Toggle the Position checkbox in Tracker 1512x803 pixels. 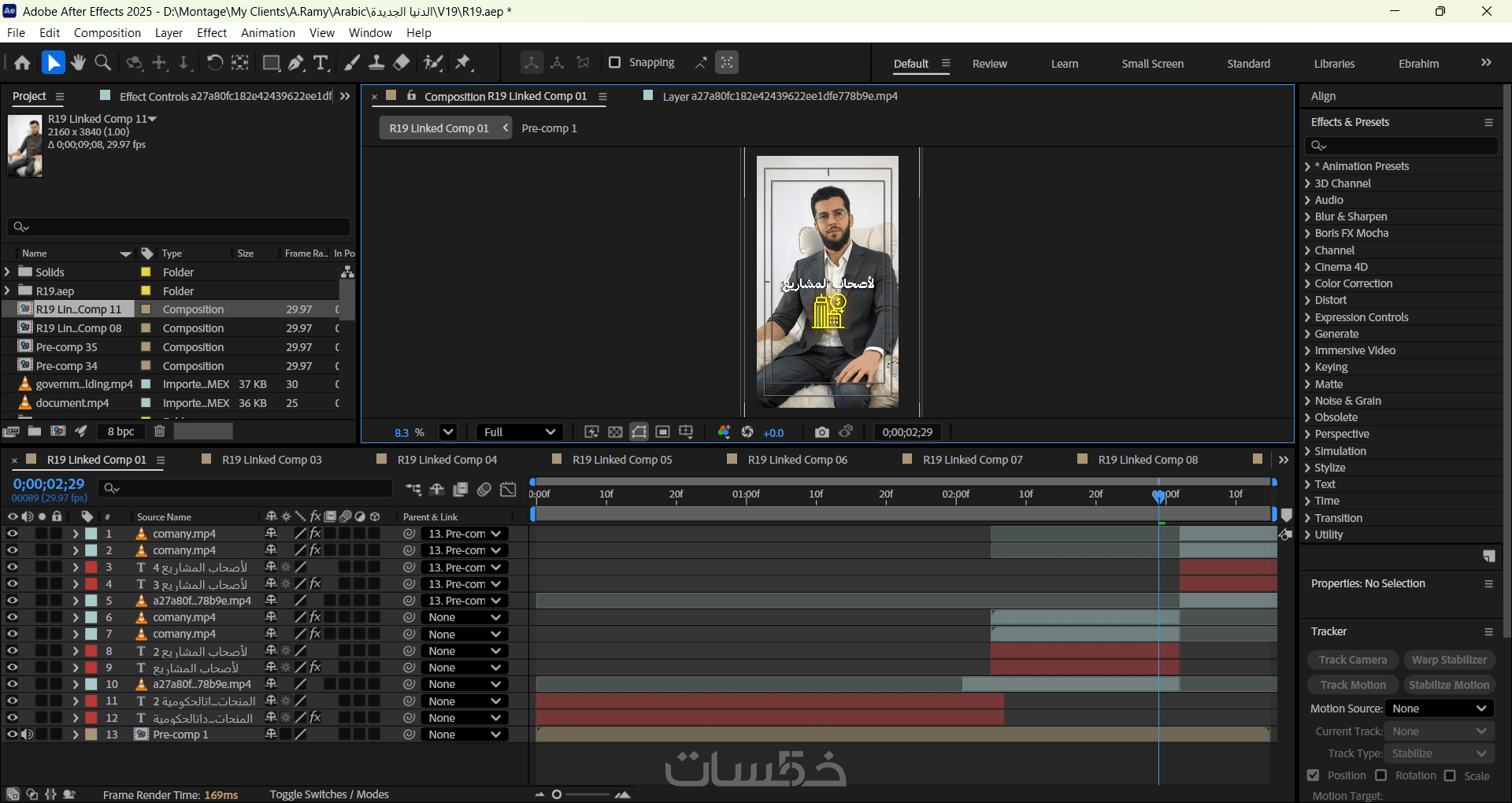[x=1314, y=775]
